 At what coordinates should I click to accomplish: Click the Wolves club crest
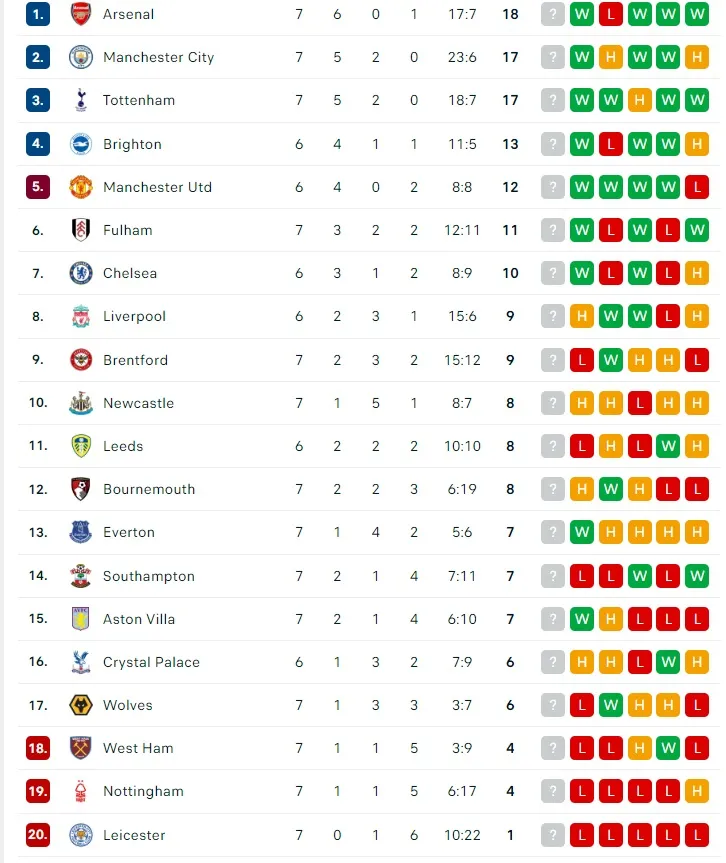click(81, 705)
